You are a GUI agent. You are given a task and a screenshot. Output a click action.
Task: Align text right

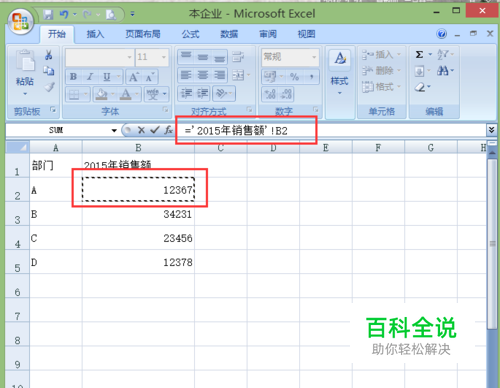[219, 75]
